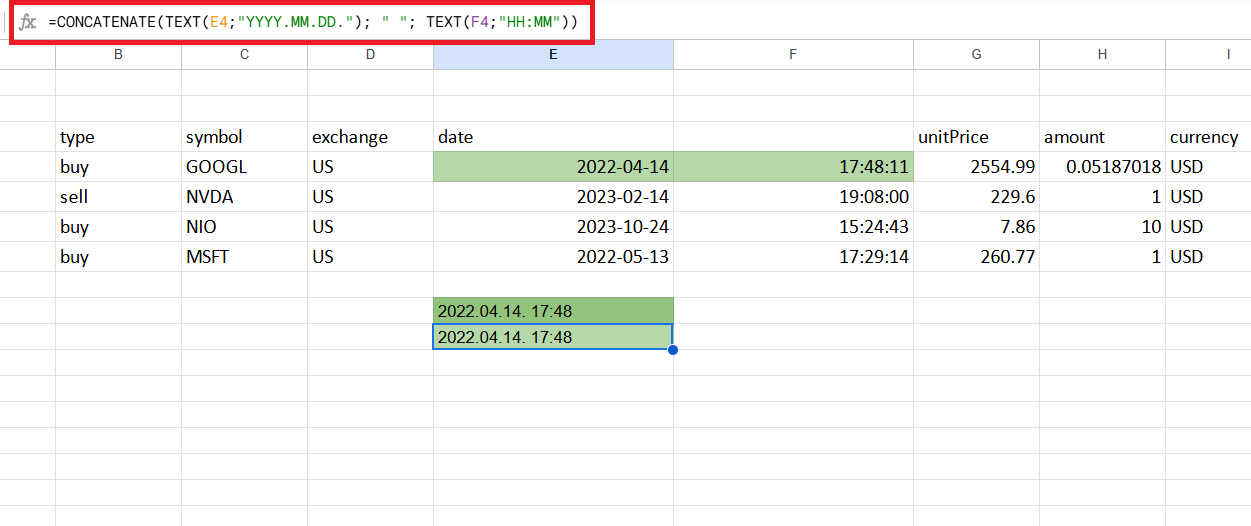Click the currency header cell
The image size is (1251, 526).
pyautogui.click(x=1207, y=137)
